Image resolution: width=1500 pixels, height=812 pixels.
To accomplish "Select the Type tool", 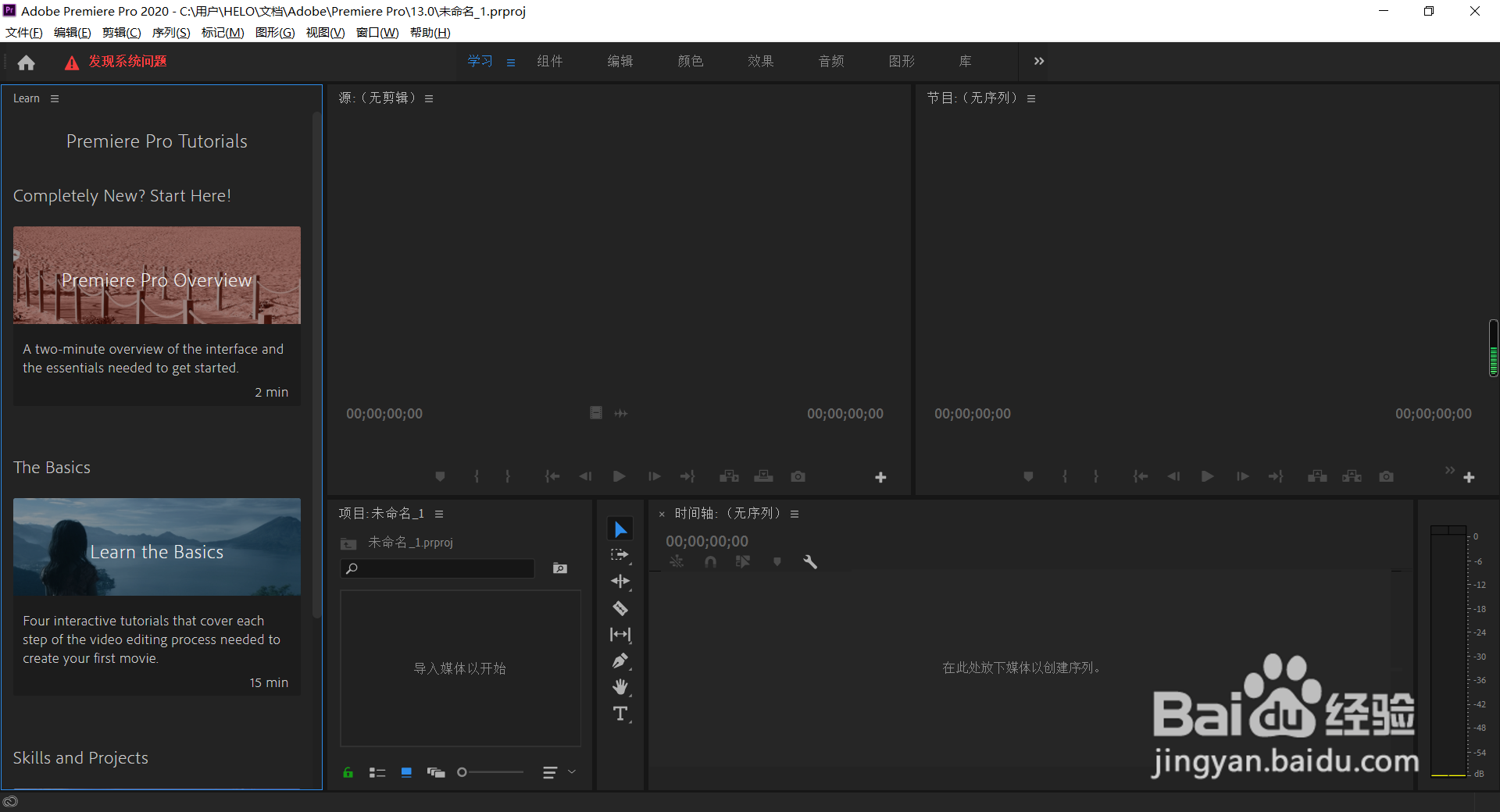I will pyautogui.click(x=620, y=714).
